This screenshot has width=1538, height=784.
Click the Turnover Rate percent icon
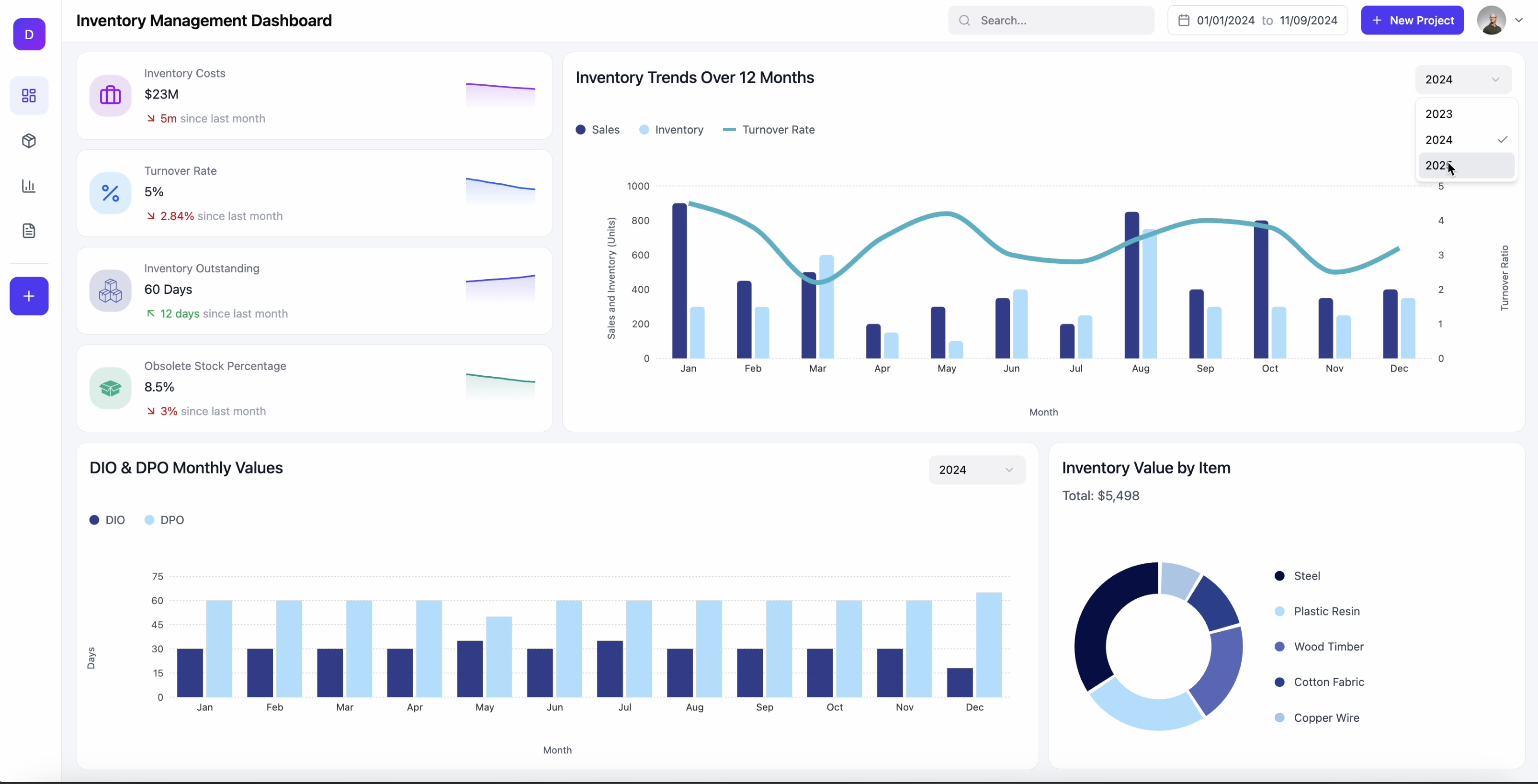(x=111, y=193)
